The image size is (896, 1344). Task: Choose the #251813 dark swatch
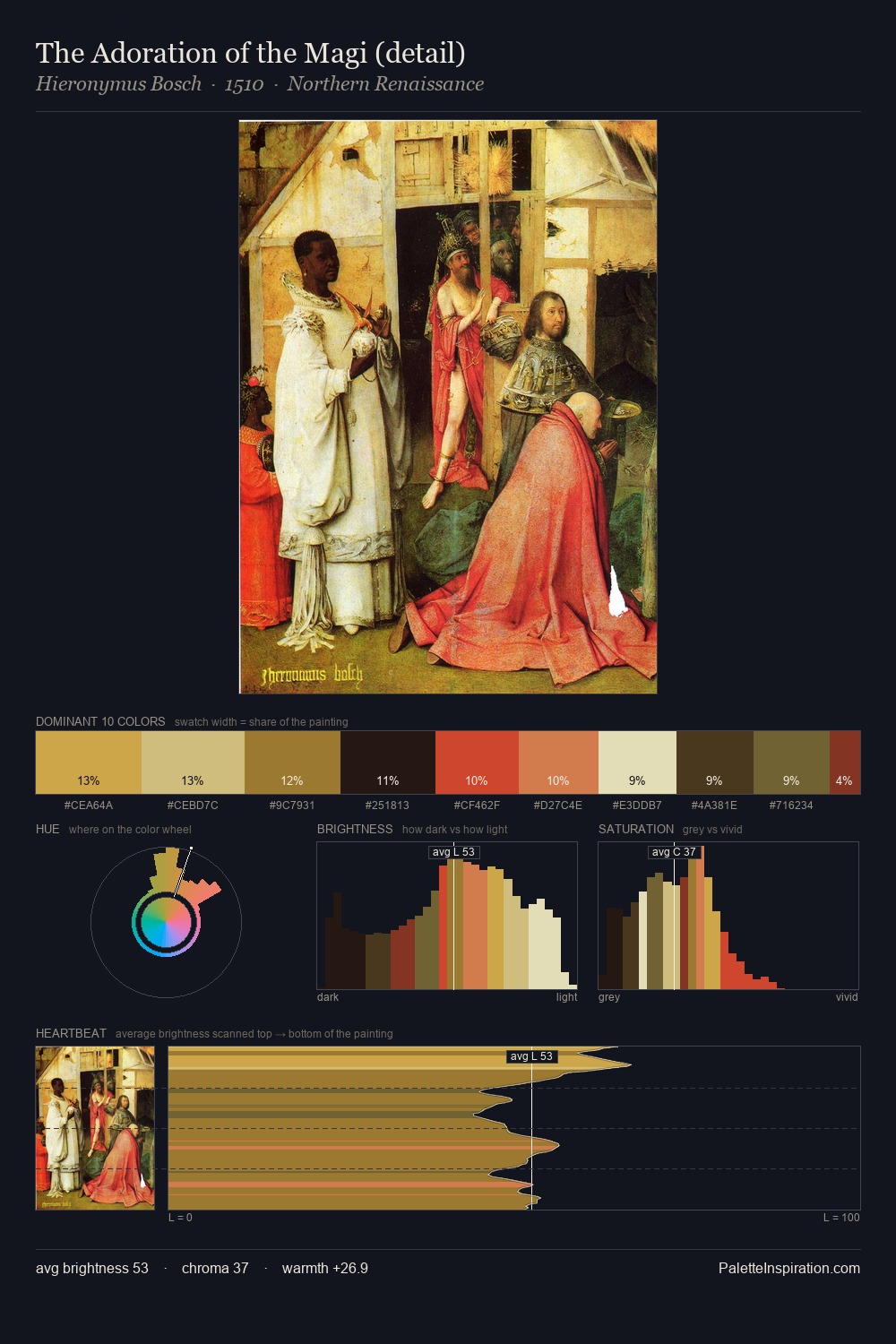click(388, 762)
